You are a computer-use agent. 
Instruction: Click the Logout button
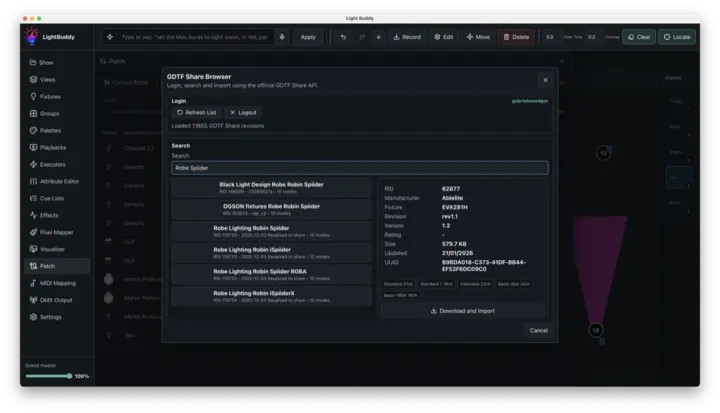click(243, 113)
